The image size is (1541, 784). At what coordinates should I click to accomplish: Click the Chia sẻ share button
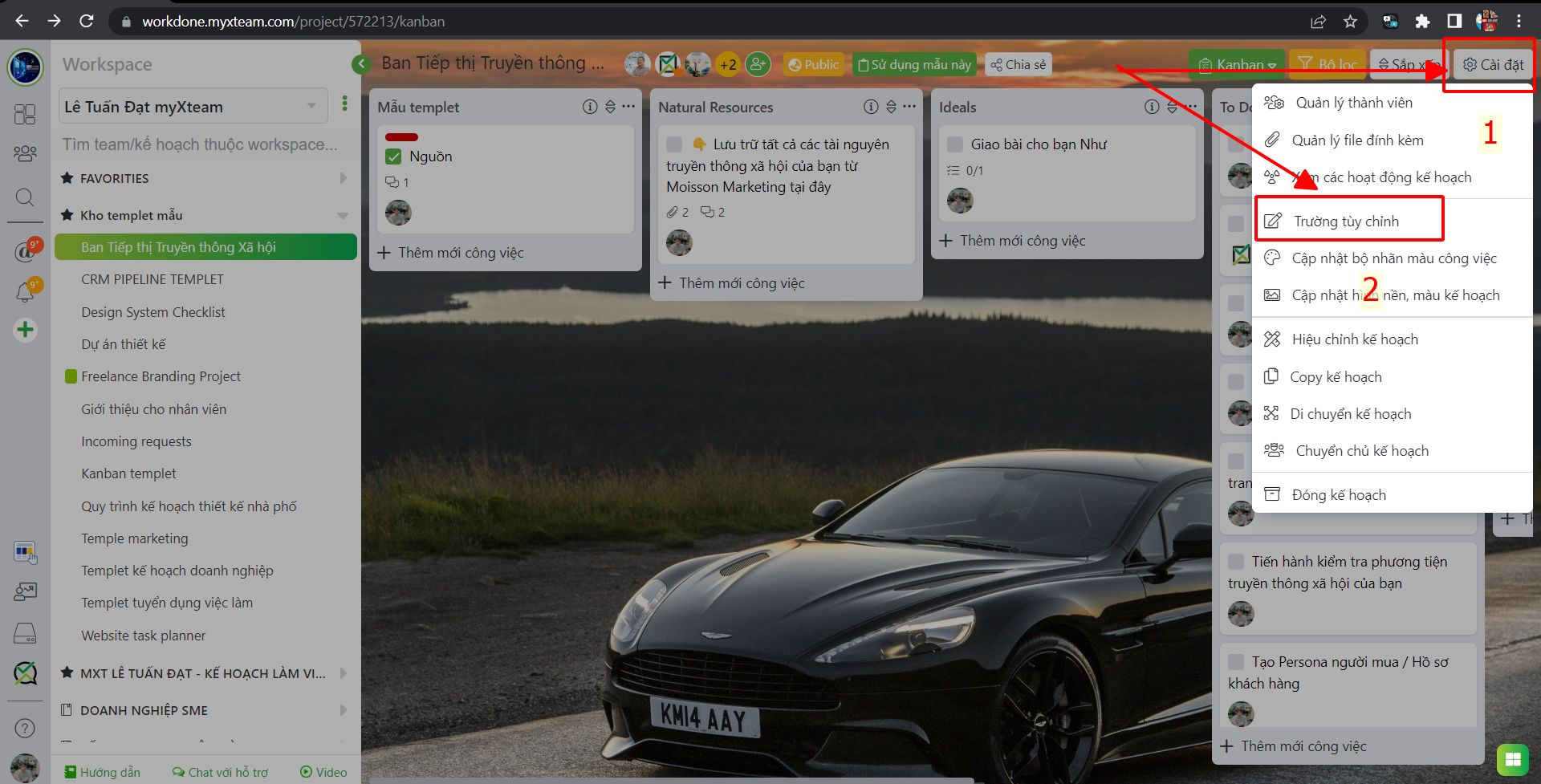point(1018,64)
